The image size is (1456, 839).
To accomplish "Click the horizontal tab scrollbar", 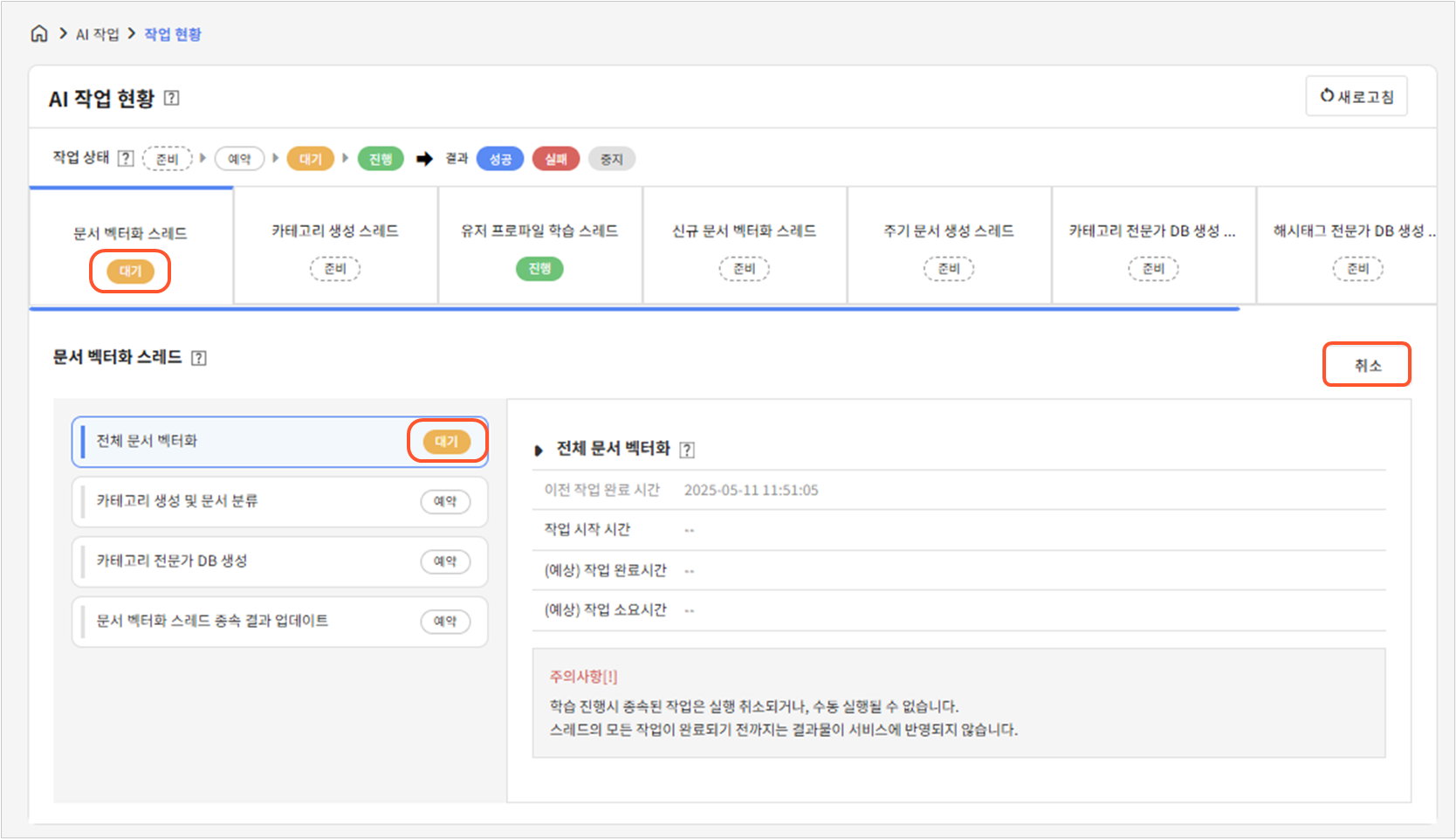I will click(635, 308).
